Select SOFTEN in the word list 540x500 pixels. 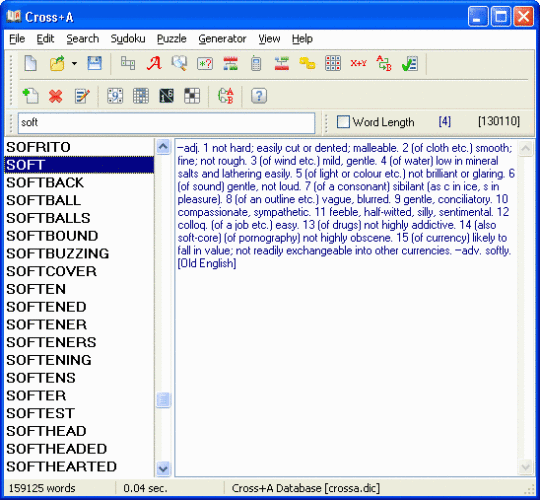point(79,289)
